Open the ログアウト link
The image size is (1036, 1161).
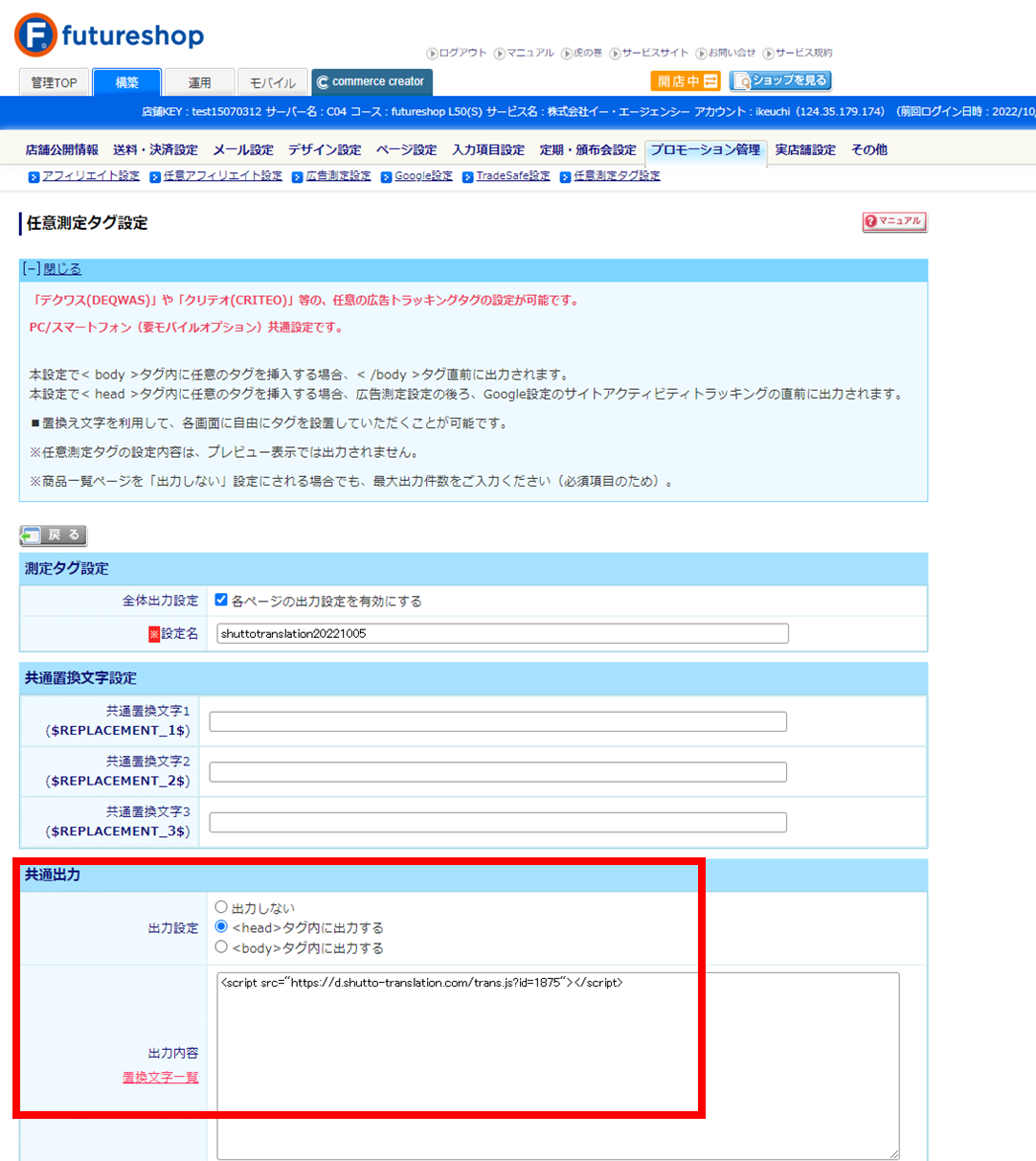pyautogui.click(x=462, y=53)
